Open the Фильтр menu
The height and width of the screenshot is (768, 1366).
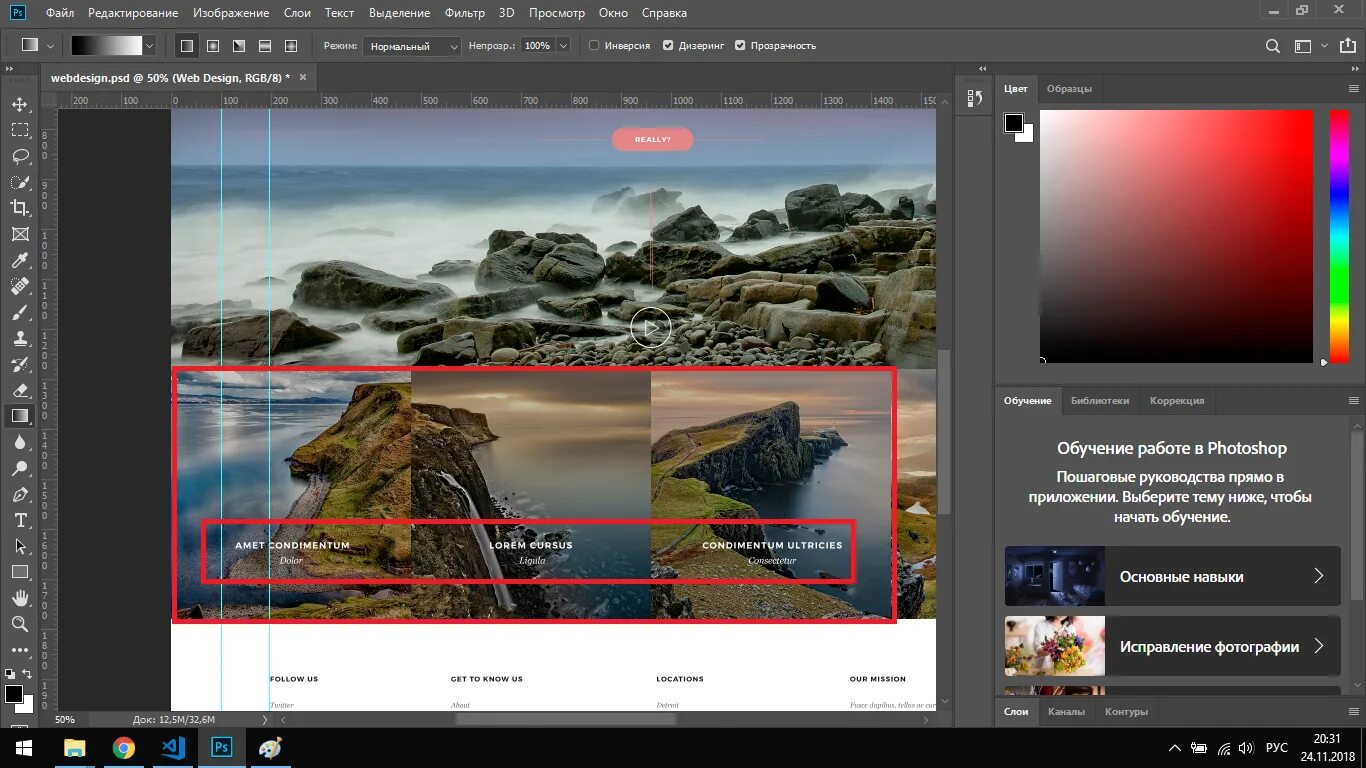tap(464, 13)
